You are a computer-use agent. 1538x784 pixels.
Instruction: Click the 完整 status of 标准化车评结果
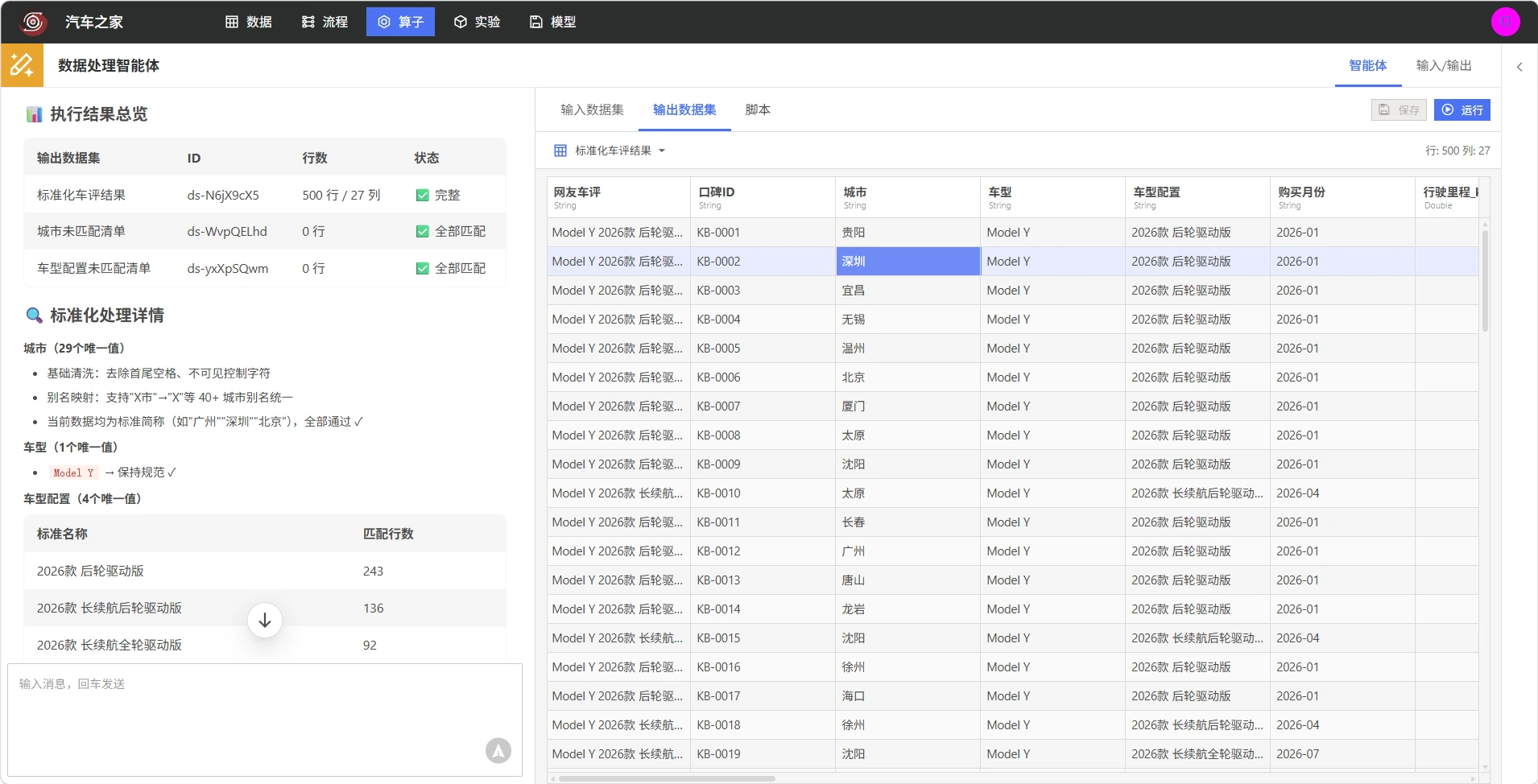point(438,196)
